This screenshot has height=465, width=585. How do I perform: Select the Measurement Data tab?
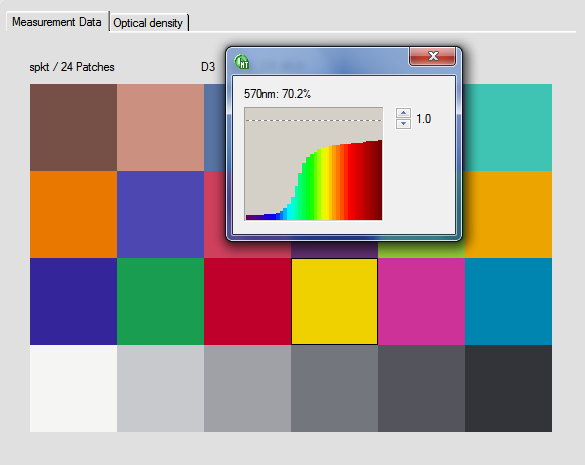coord(57,22)
